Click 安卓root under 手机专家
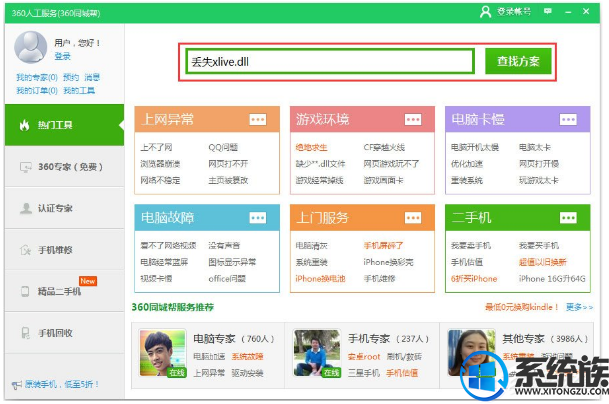Image resolution: width=609 pixels, height=404 pixels. point(364,356)
